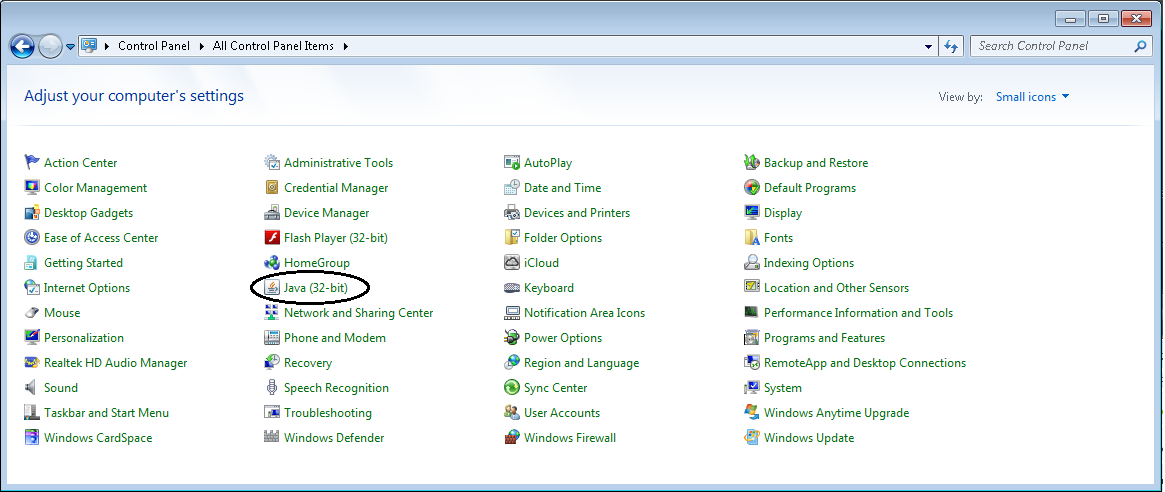Click the HomeGroup icon
Viewport: 1165px width, 492px height.
[272, 262]
